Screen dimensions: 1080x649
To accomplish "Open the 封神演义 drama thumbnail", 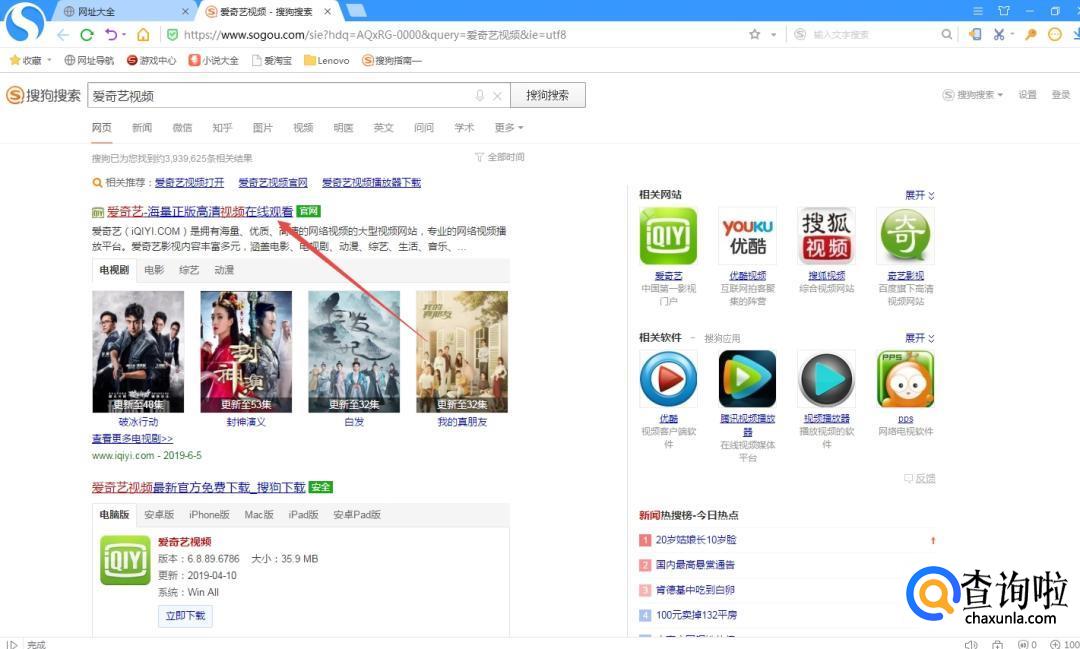I will coord(246,351).
